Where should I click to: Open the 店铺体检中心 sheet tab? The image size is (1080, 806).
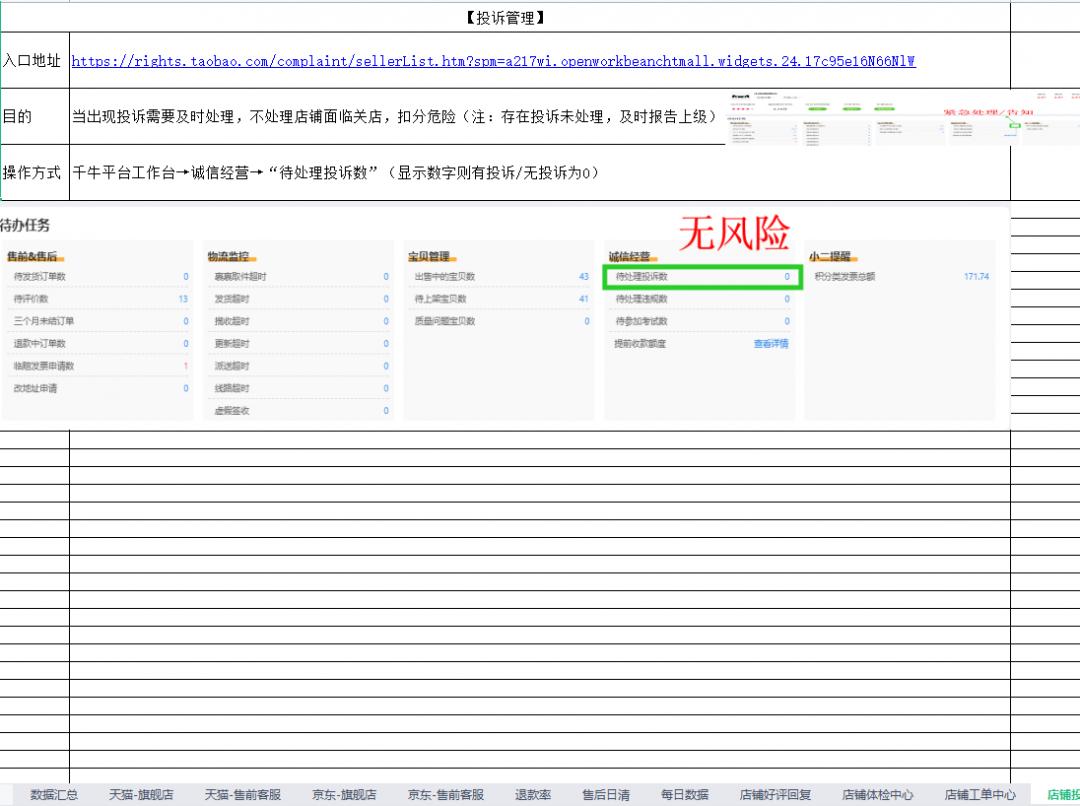875,795
